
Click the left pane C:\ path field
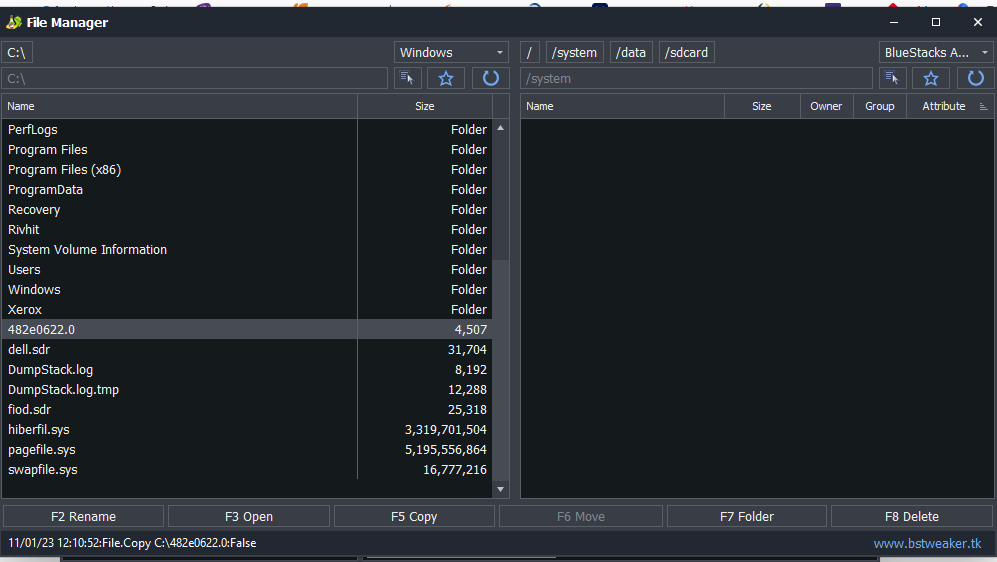195,78
